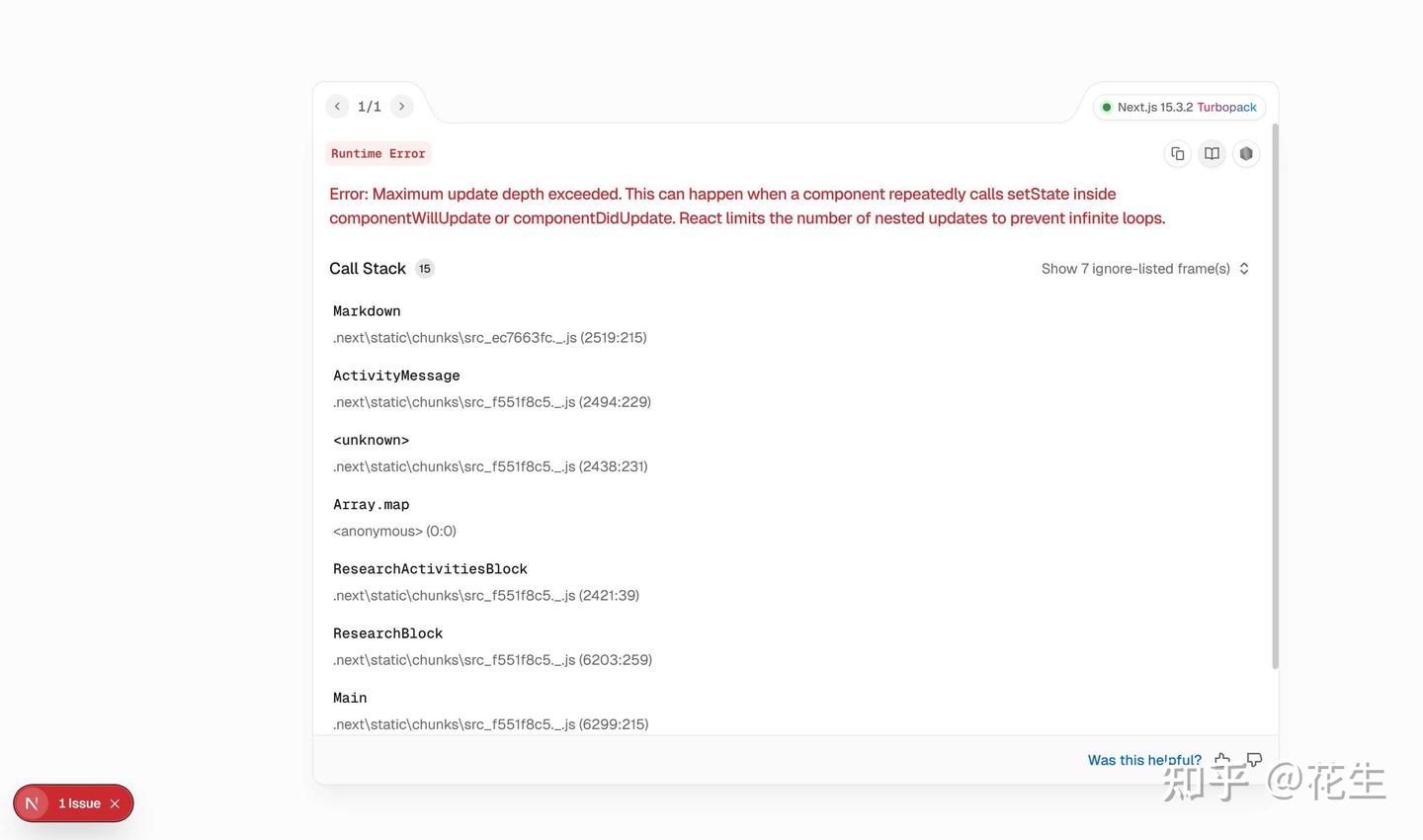Show 7 ignore-listed frames

(1144, 269)
